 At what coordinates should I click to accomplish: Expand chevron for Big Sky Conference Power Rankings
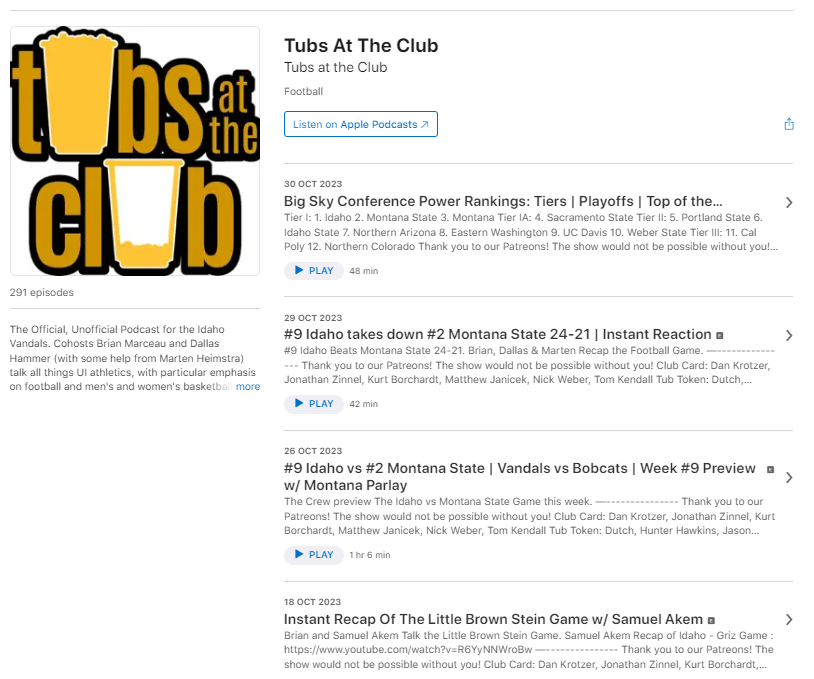pos(789,202)
